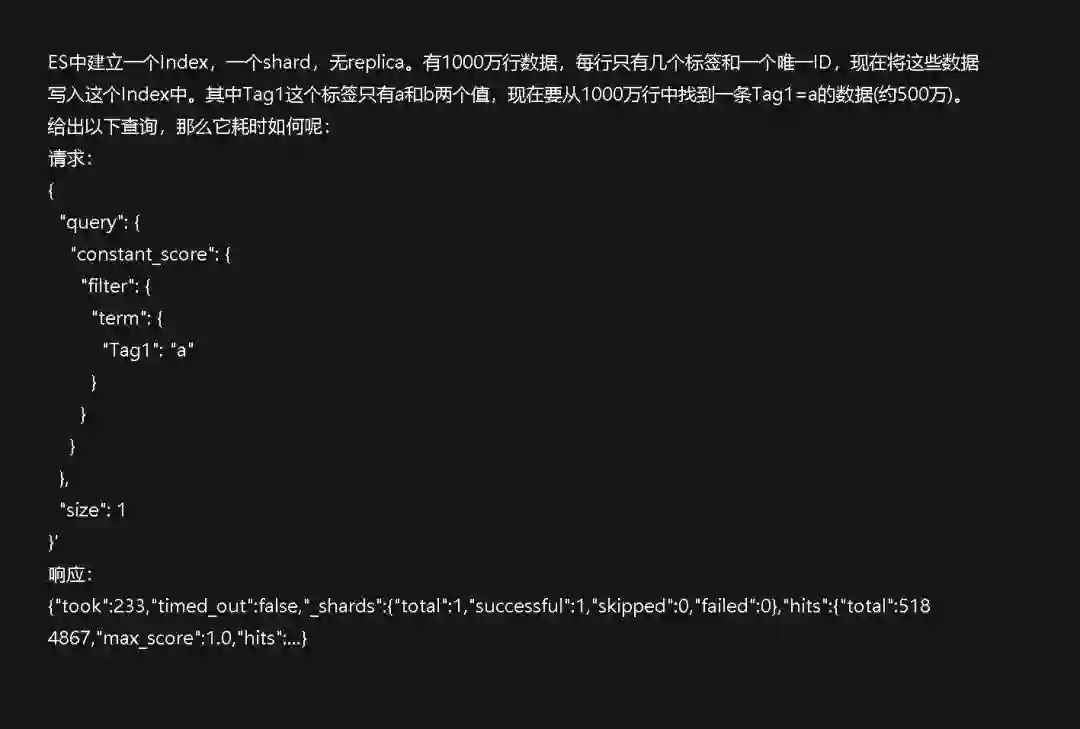Click the "constant_score" key
The width and height of the screenshot is (1080, 729).
(145, 254)
